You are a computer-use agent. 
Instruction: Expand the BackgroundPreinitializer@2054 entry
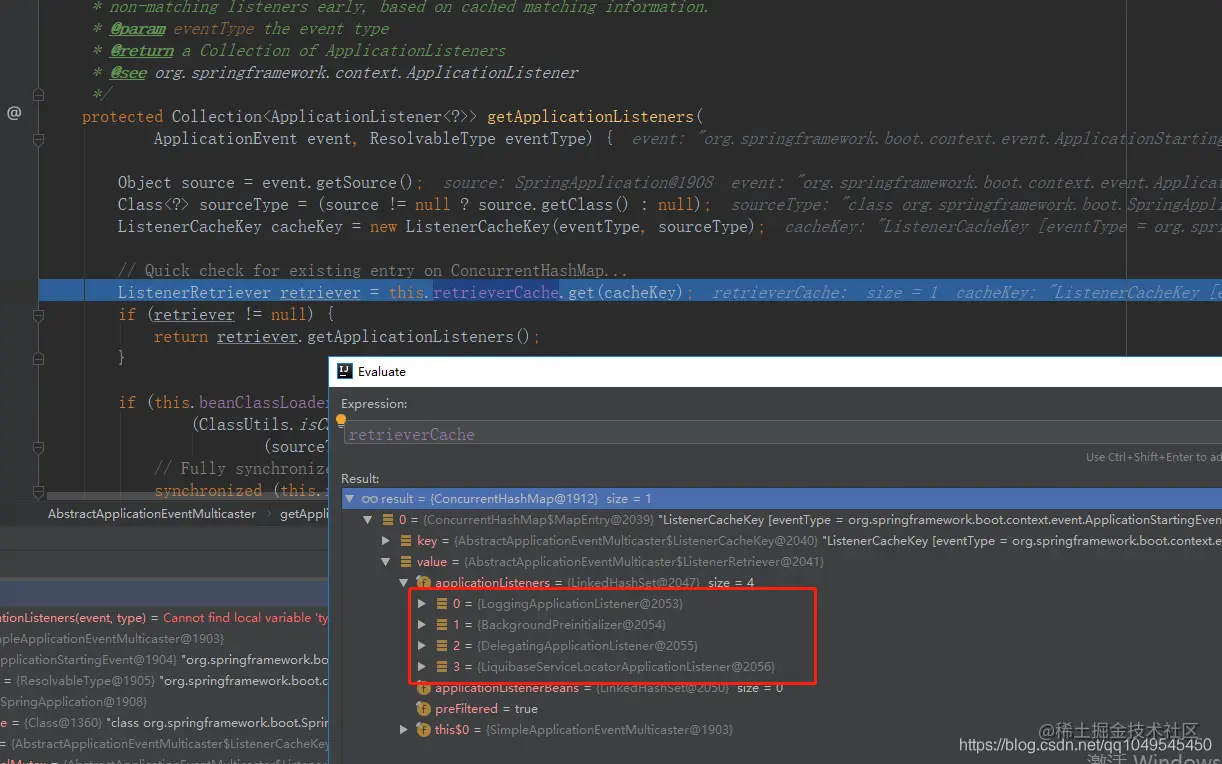click(x=422, y=625)
